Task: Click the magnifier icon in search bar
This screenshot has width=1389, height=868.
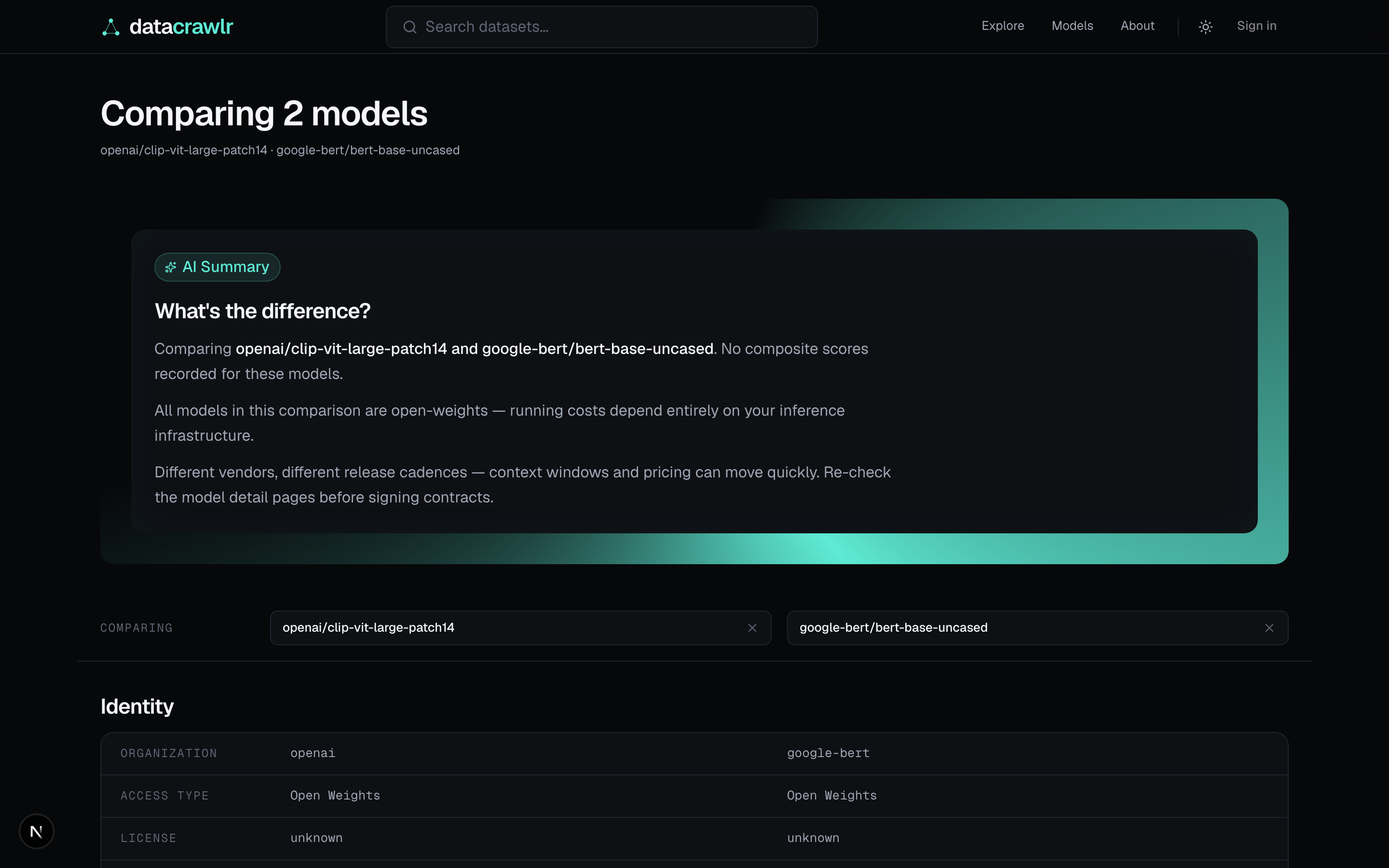Action: pos(409,27)
